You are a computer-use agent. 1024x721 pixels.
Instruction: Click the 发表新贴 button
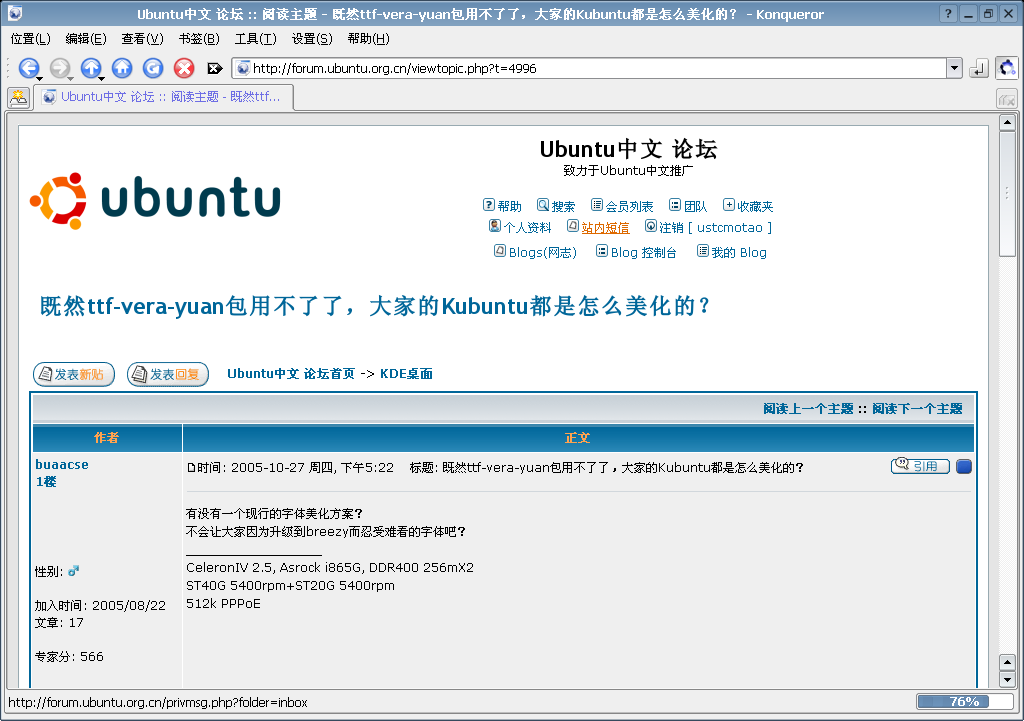point(74,374)
